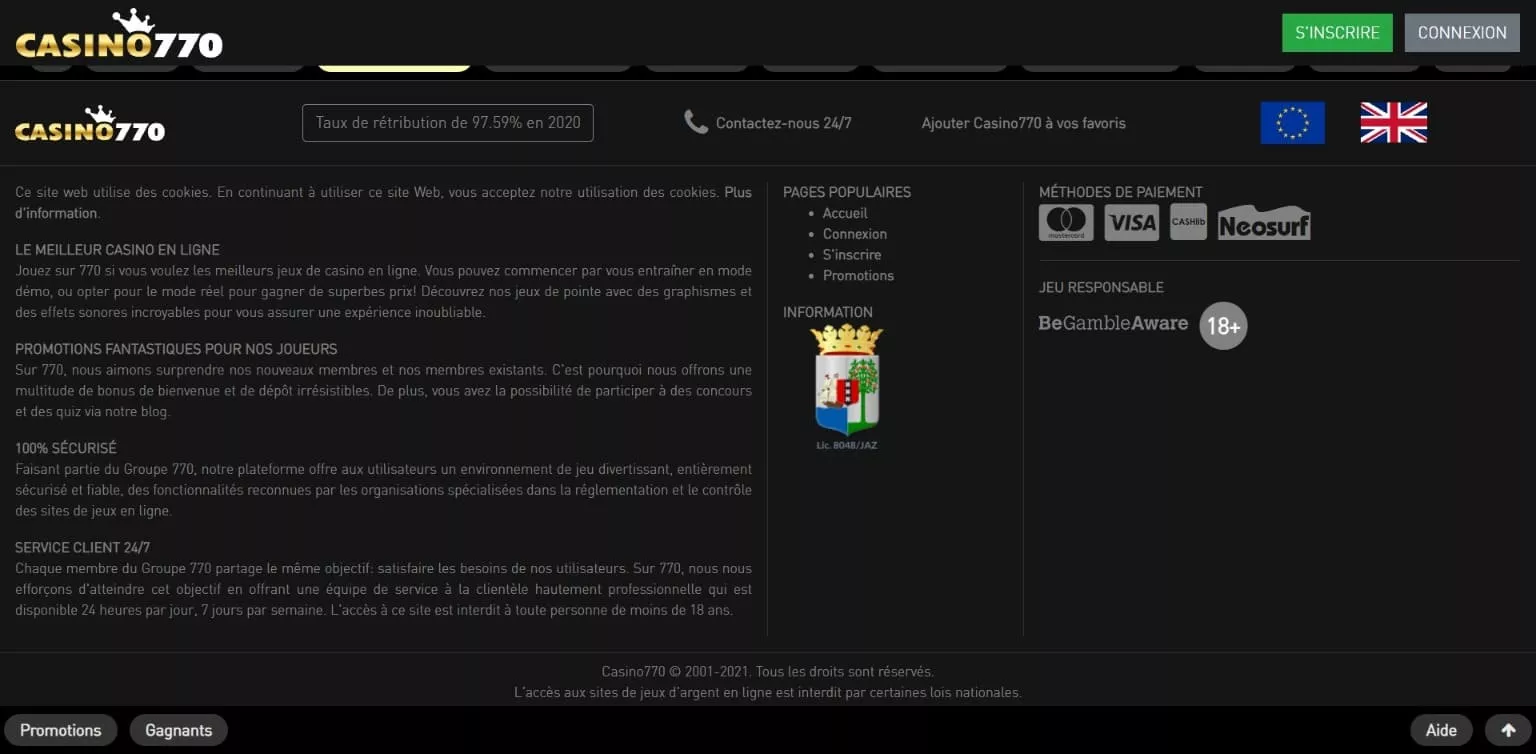Open the Aide help button
1536x754 pixels.
click(x=1440, y=730)
